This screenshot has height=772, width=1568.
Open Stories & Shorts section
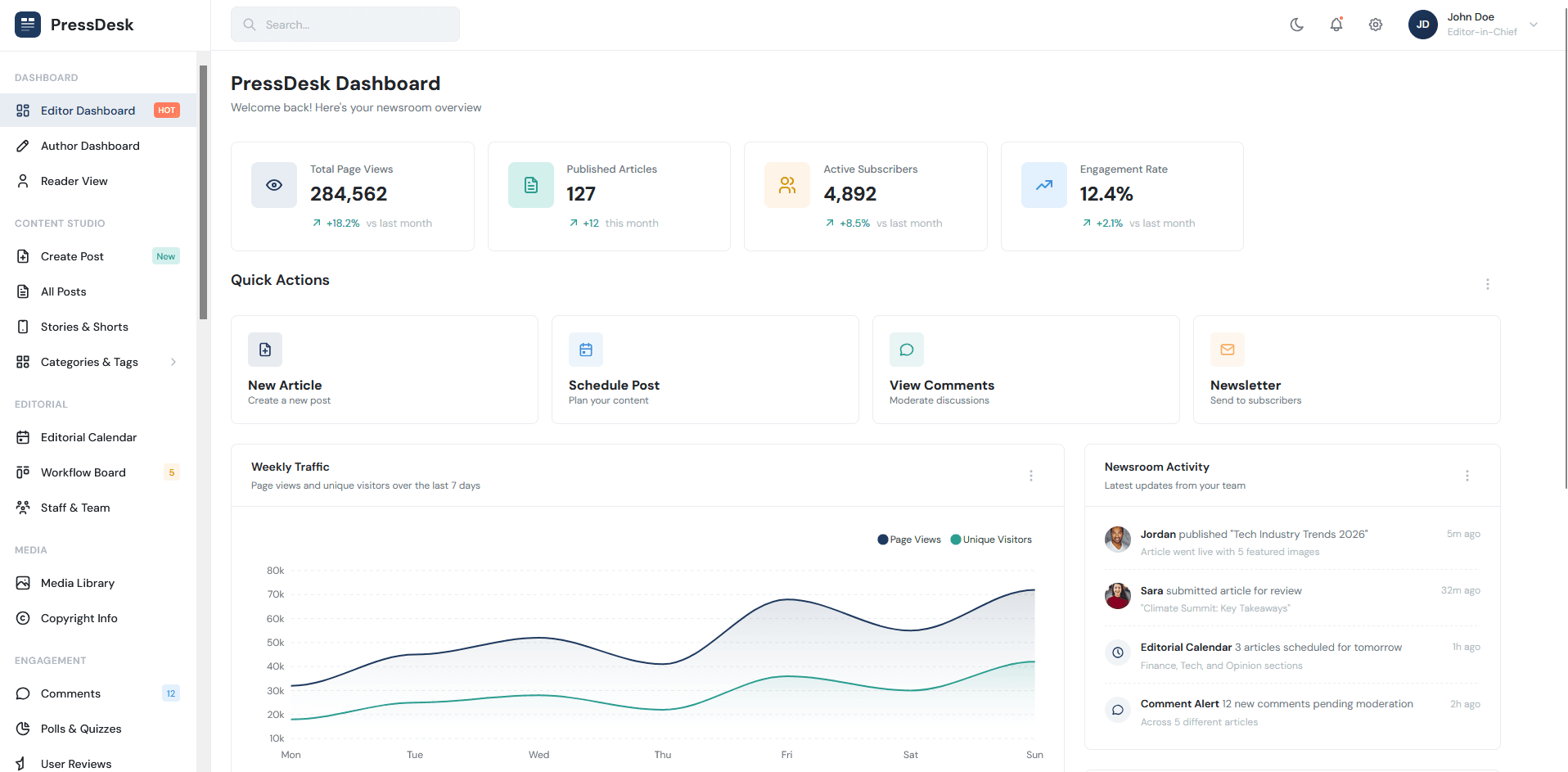(x=98, y=327)
